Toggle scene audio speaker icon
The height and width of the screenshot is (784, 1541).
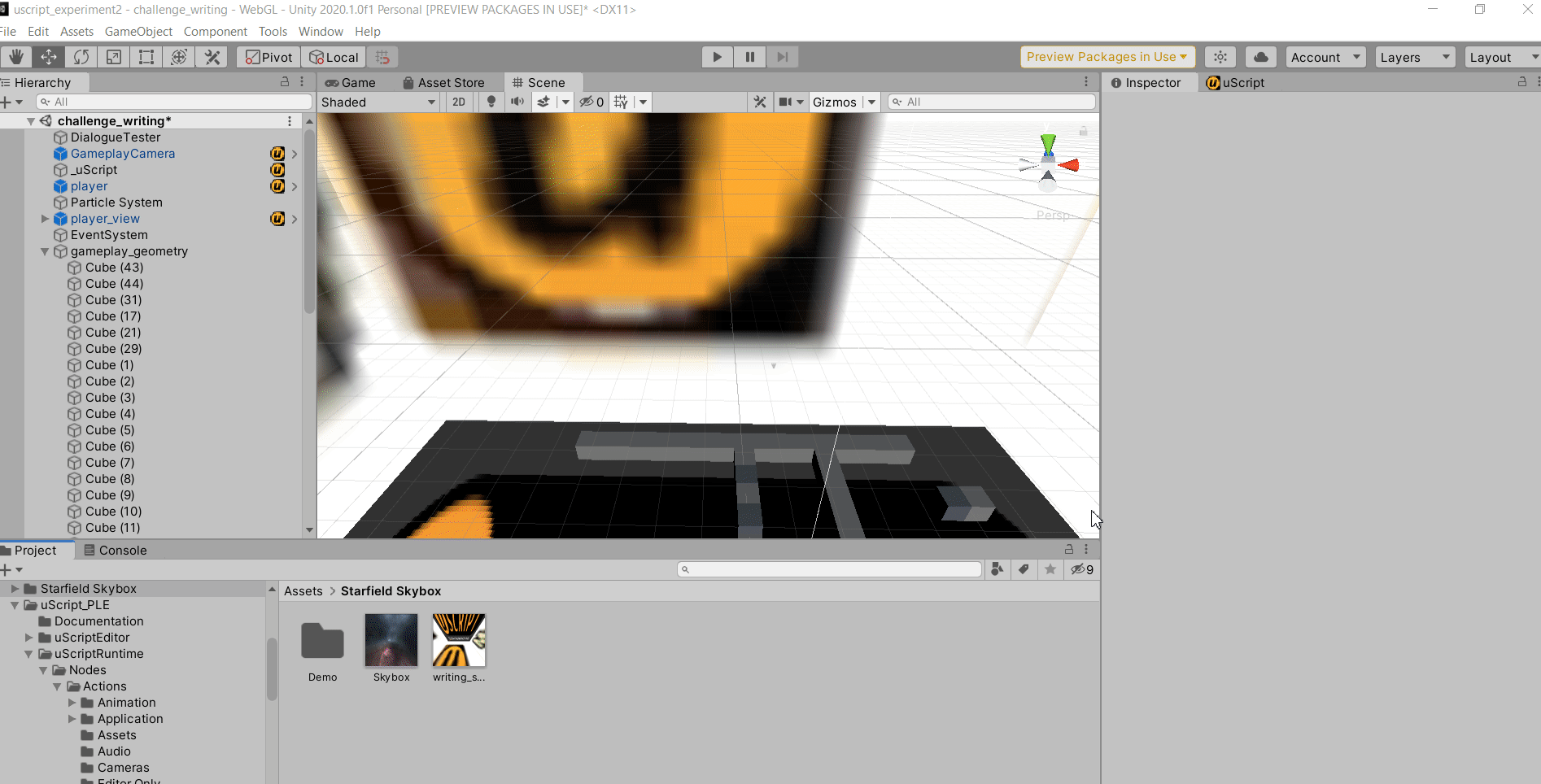(x=517, y=102)
